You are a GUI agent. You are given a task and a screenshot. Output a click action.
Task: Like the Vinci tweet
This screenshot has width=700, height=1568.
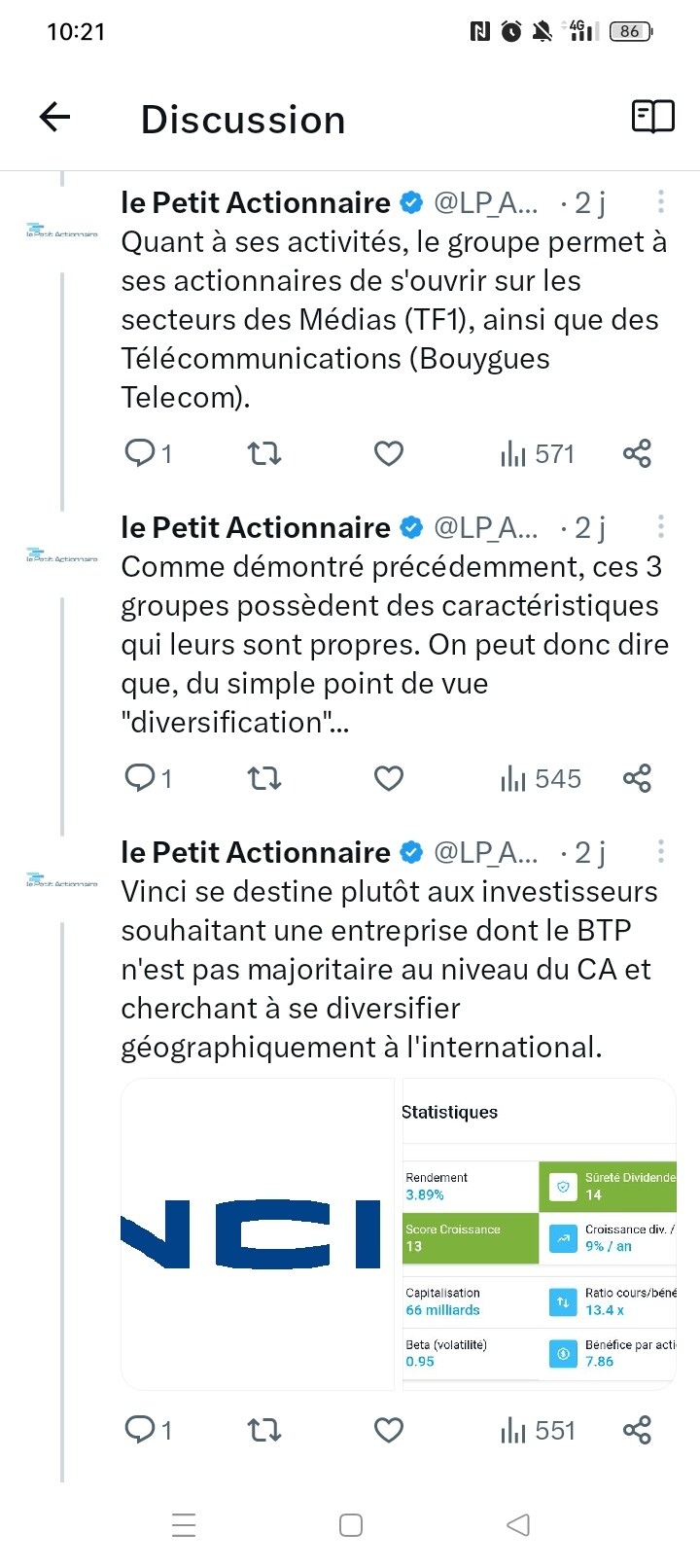click(x=389, y=1430)
